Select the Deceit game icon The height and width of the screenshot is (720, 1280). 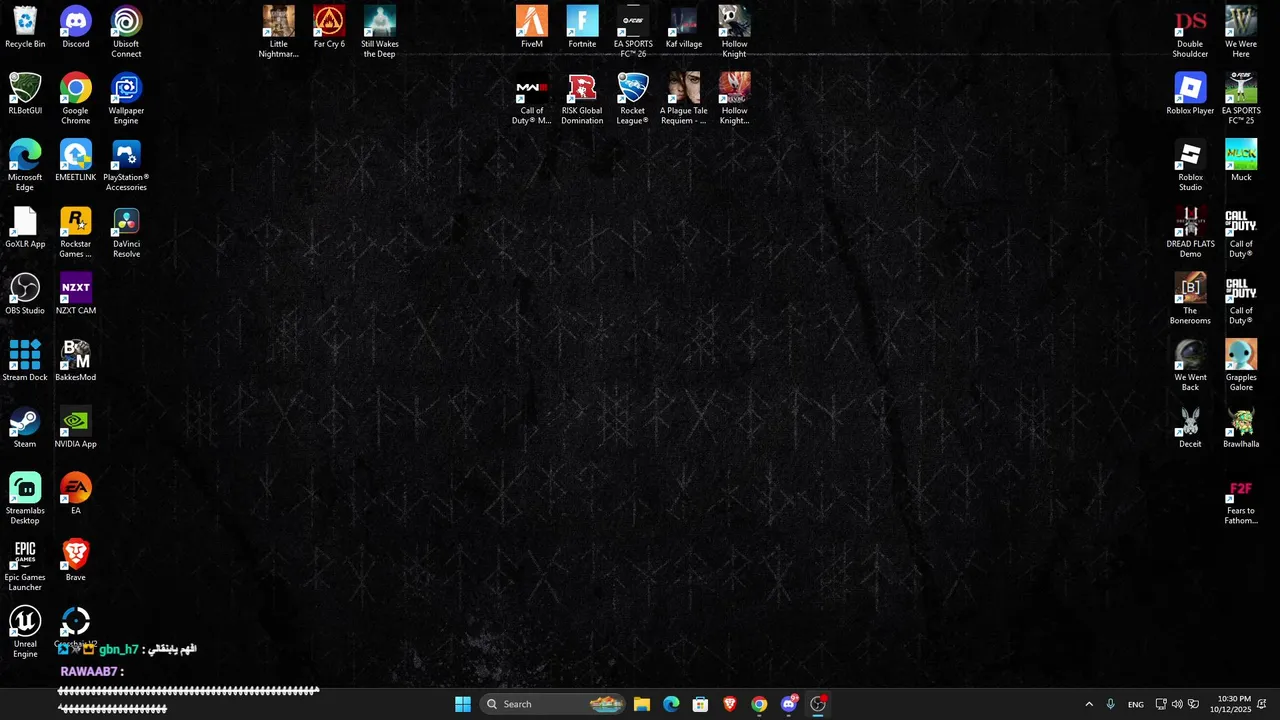coord(1190,428)
